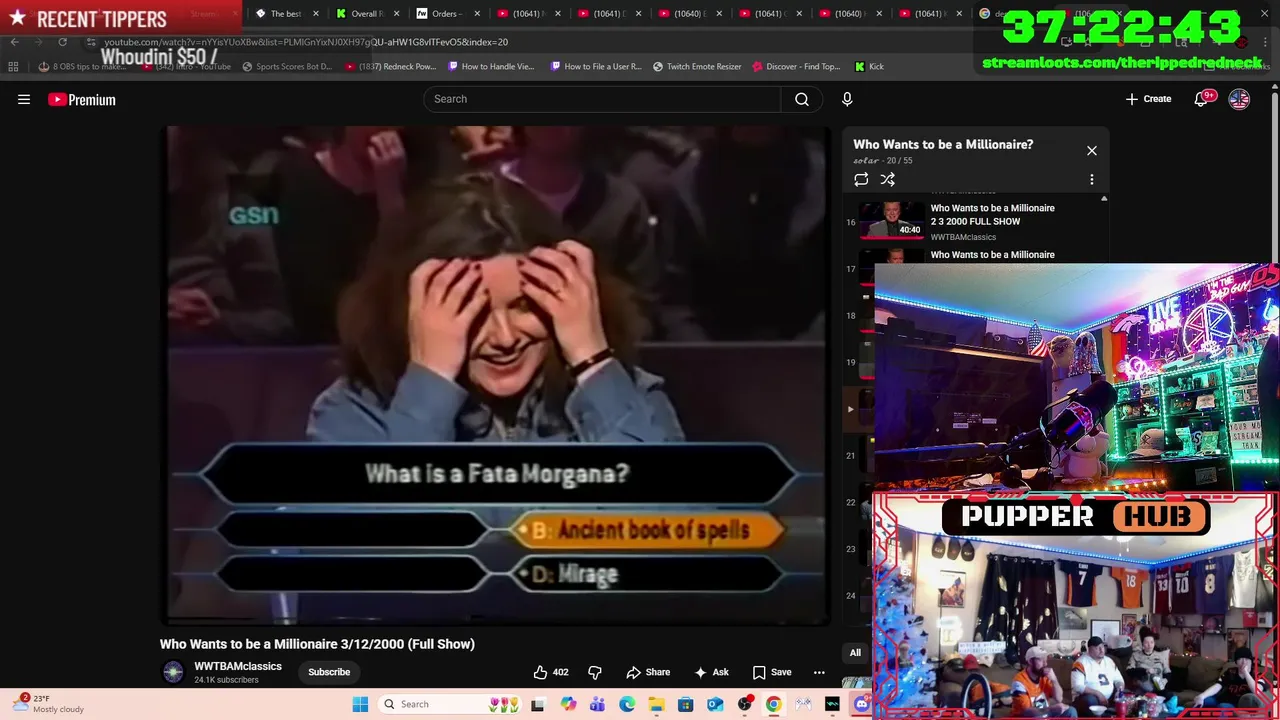Open Microsoft Teams from taskbar
The image size is (1280, 720).
(597, 704)
